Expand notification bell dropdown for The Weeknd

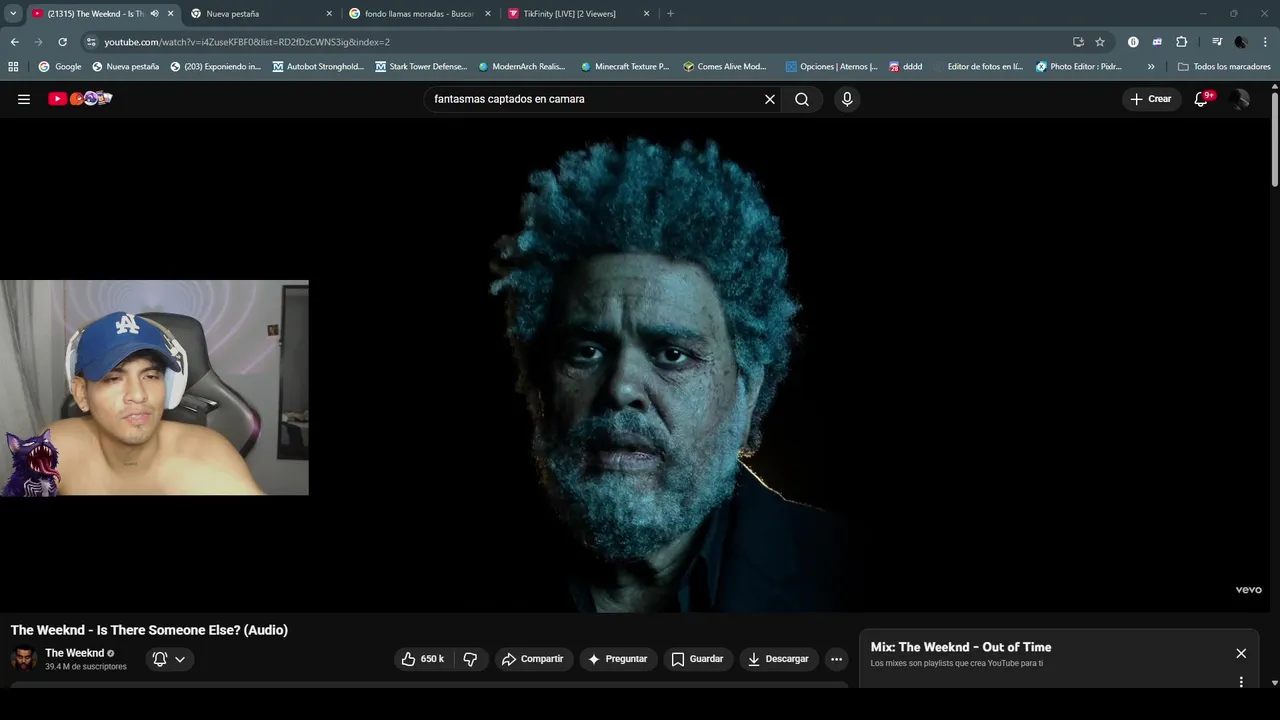180,659
